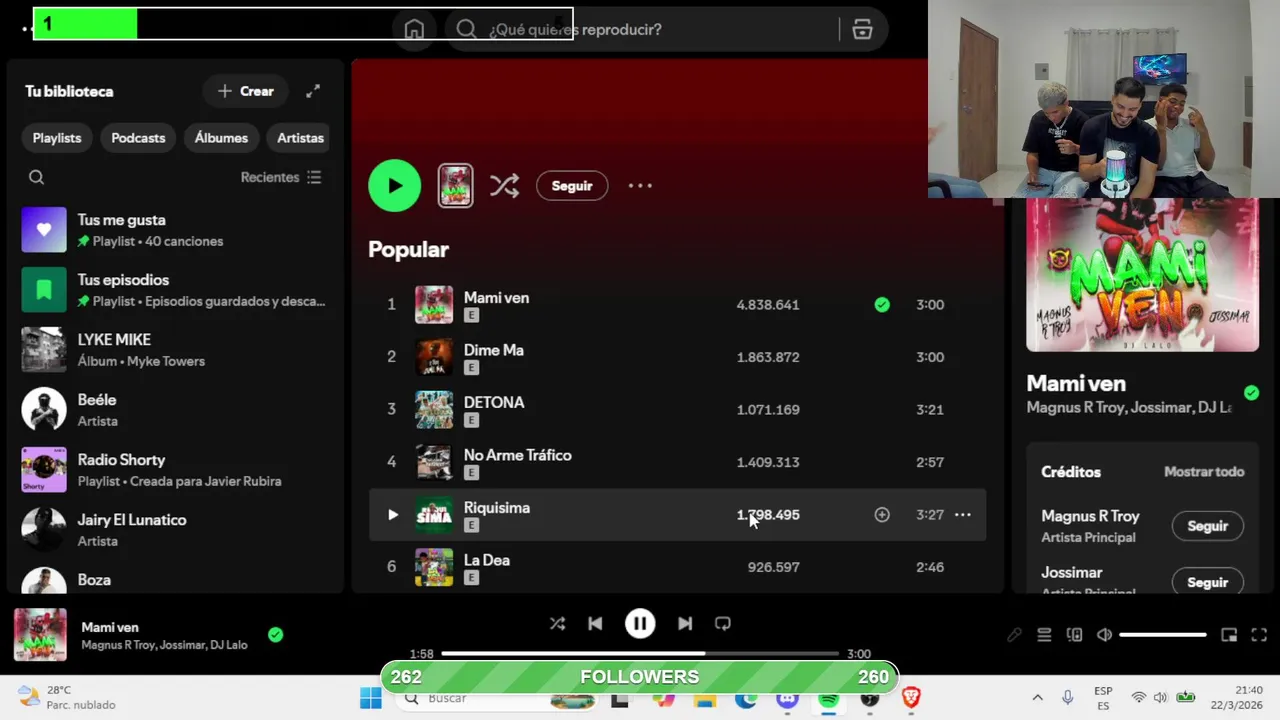Open Radio Shorty playlist
Viewport: 1280px width, 720px height.
[x=176, y=470]
